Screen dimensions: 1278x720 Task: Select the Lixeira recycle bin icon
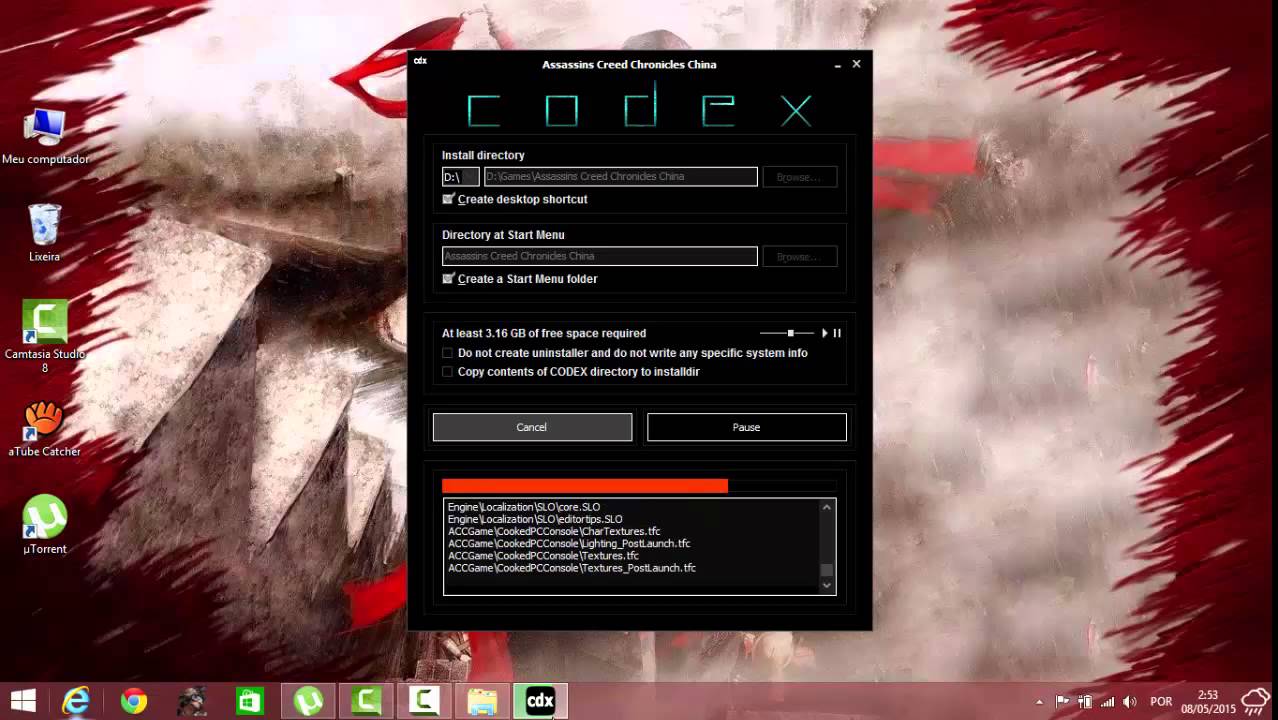pos(44,234)
